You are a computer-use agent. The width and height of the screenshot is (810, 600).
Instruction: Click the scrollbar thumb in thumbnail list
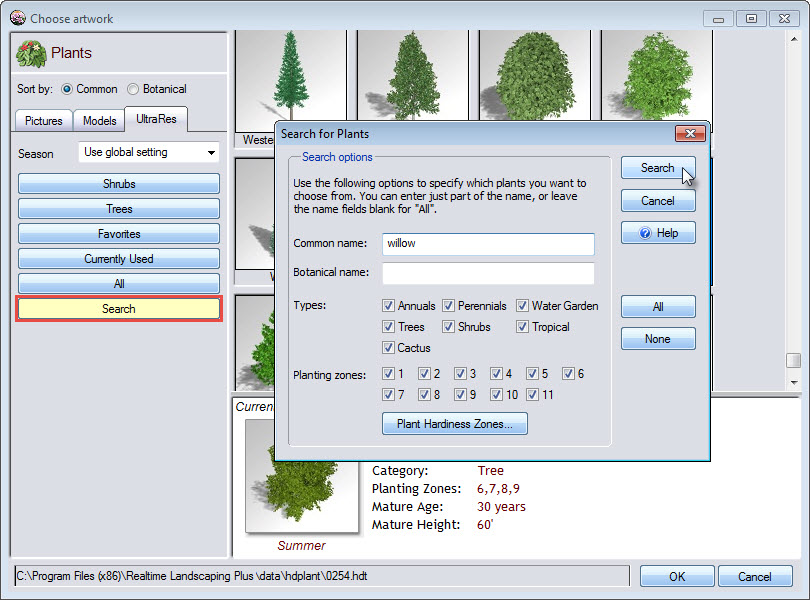794,360
